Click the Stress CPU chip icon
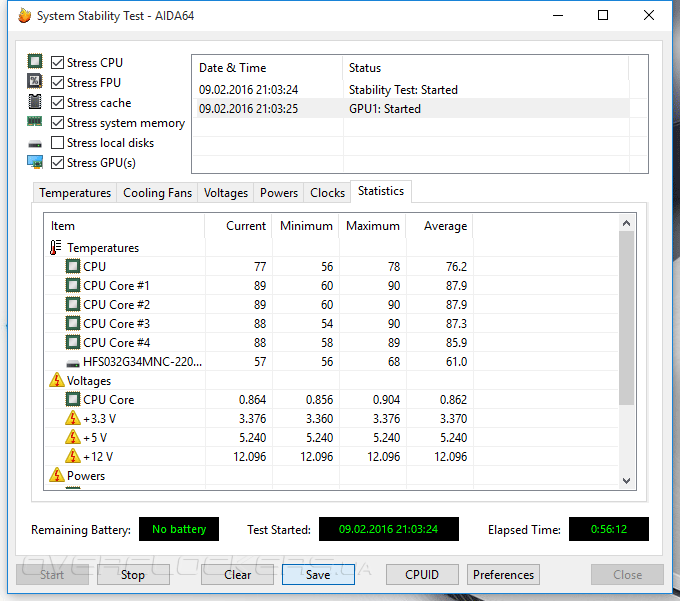Viewport: 680px width, 601px height. (35, 61)
